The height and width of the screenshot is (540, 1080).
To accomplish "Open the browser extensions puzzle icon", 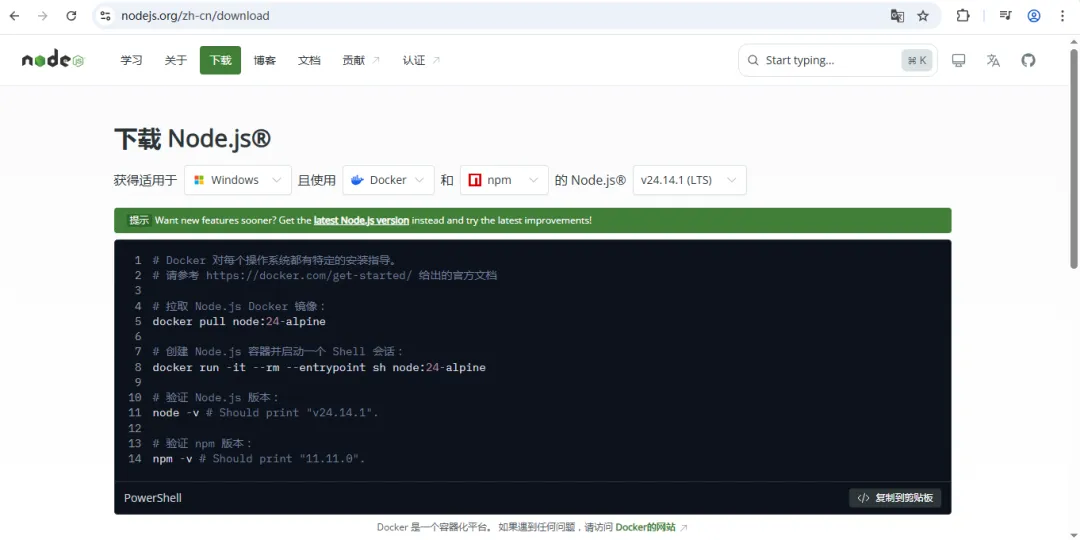I will click(963, 16).
